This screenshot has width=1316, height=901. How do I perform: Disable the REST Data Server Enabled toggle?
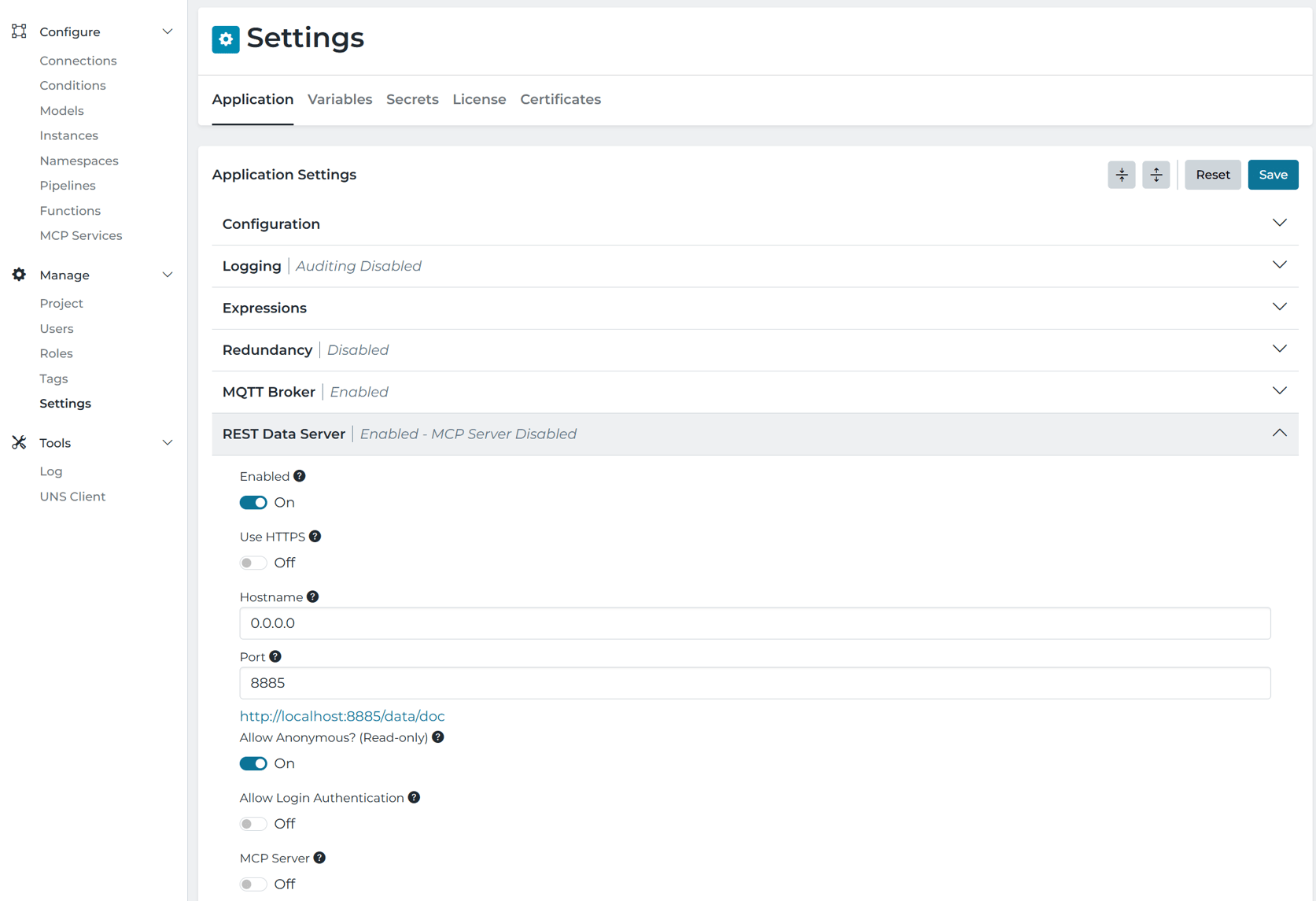click(x=253, y=502)
